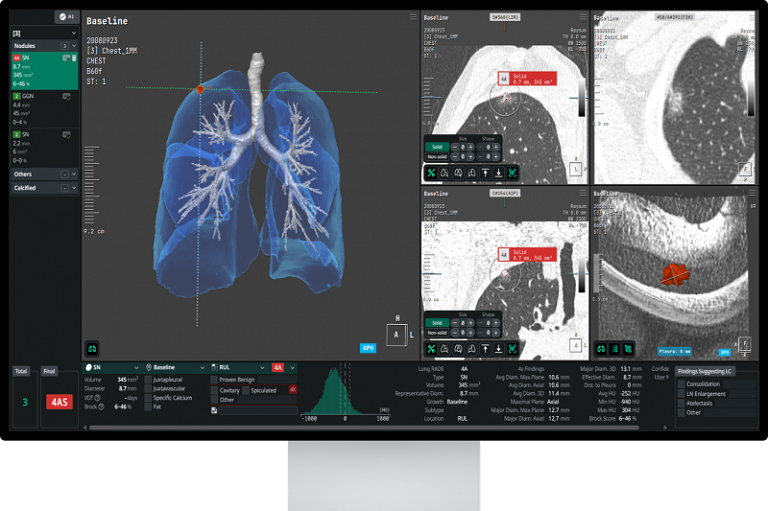Expand the Calcified section

coord(73,188)
